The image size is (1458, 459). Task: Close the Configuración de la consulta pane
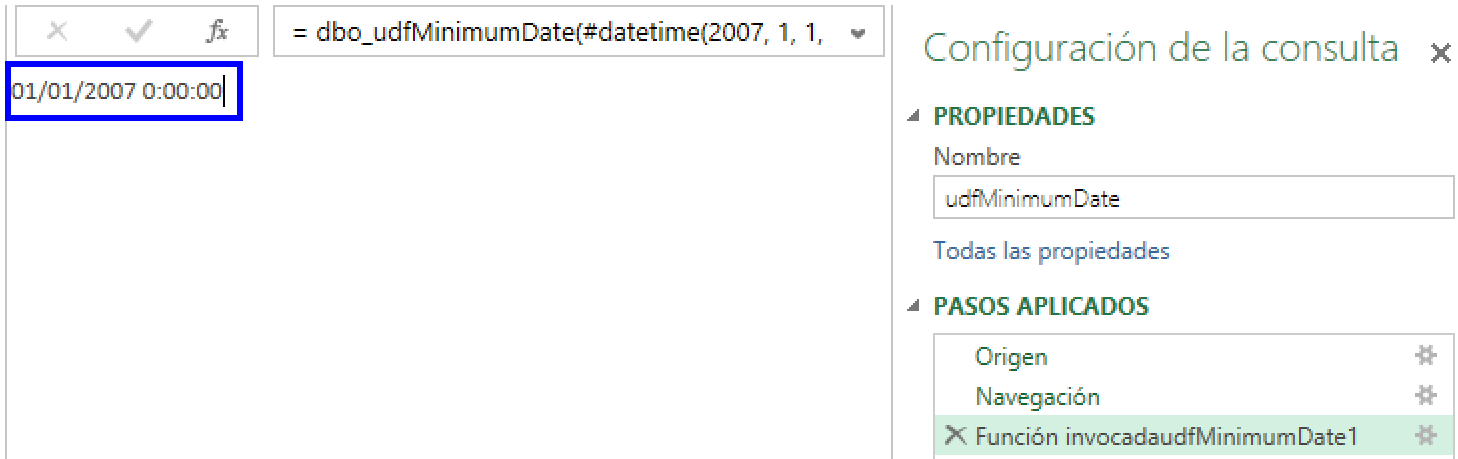[x=1440, y=54]
